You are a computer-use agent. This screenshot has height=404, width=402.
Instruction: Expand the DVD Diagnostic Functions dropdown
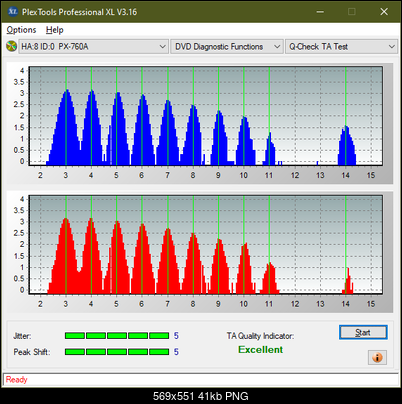pos(227,46)
